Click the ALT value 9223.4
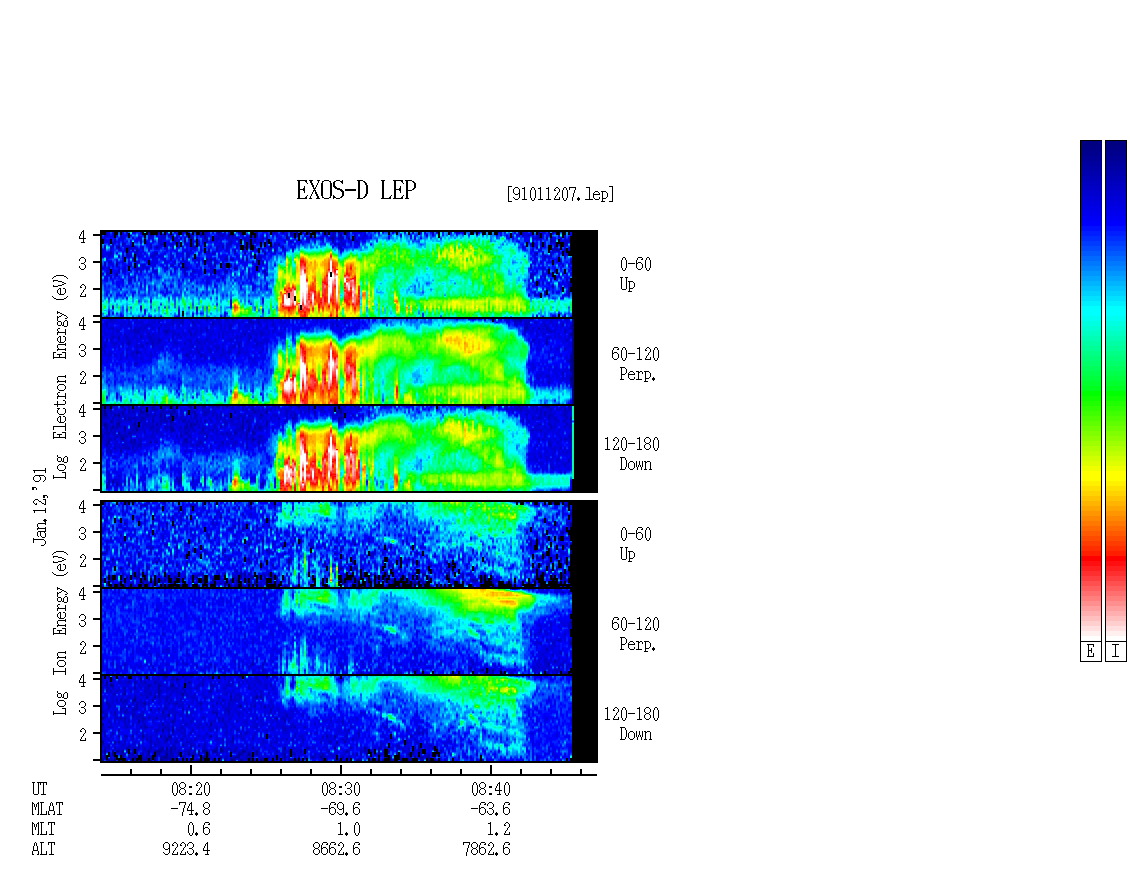1130x875 pixels. [186, 850]
